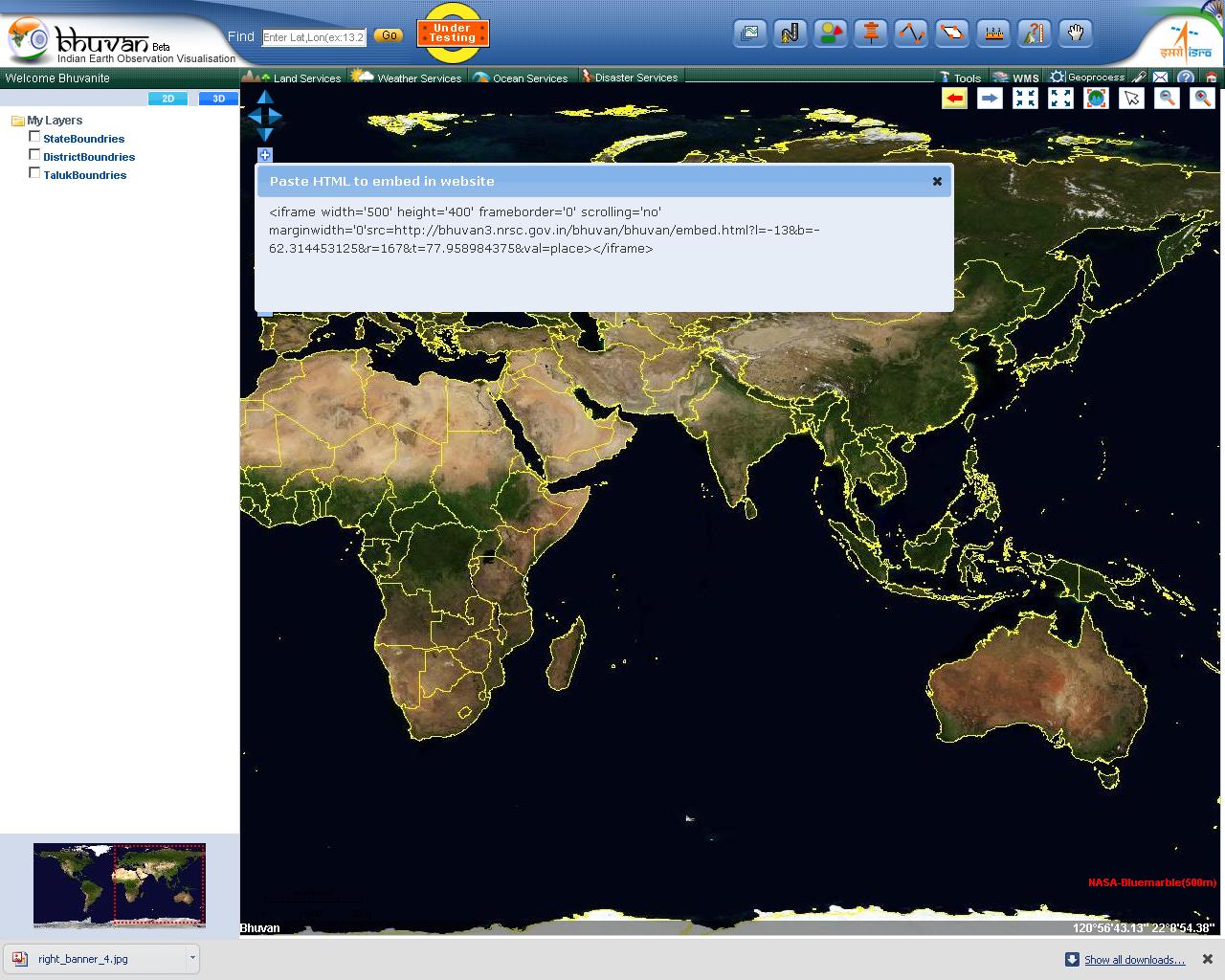
Task: Close the downloads bar
Action: [x=1207, y=959]
